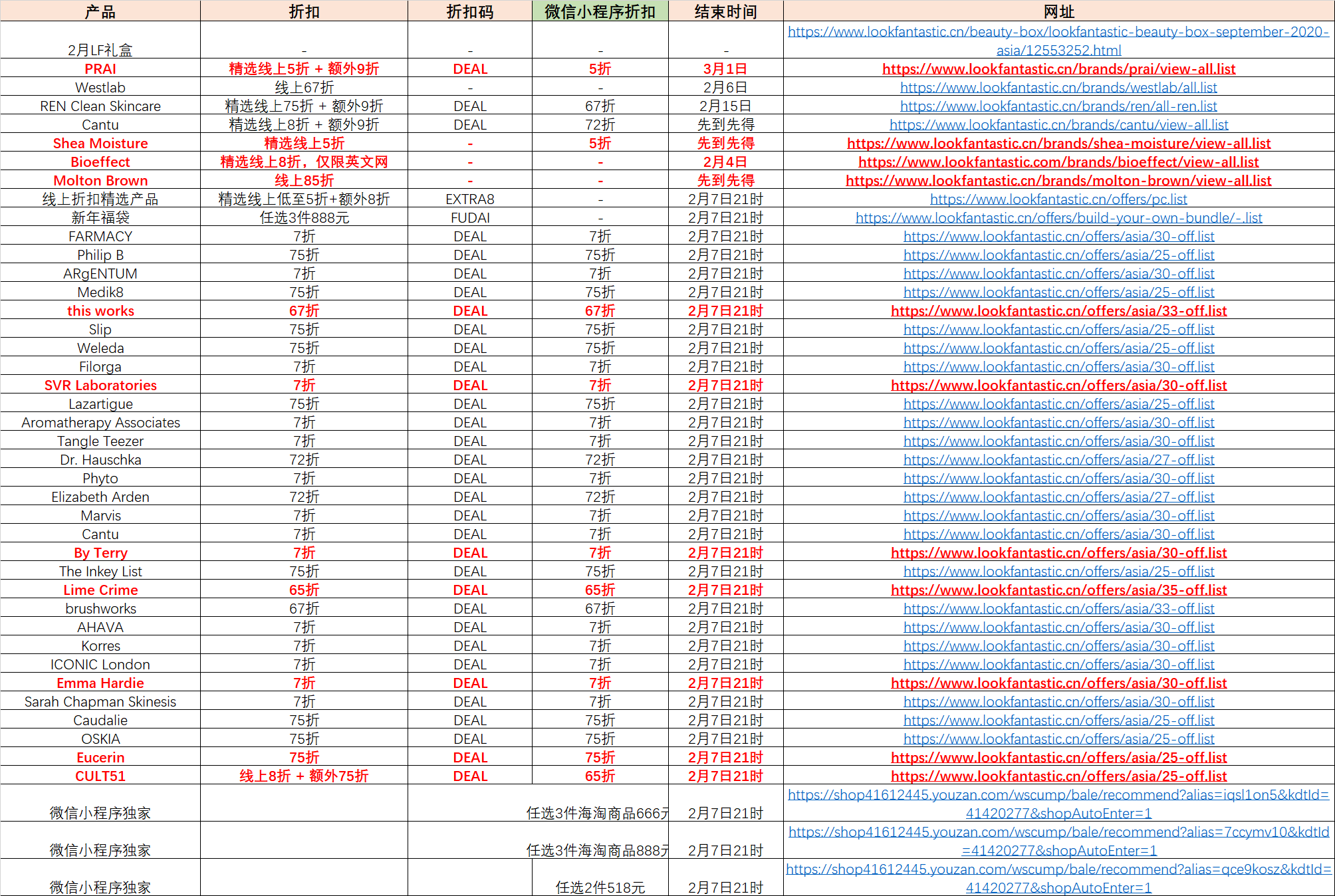The height and width of the screenshot is (896, 1335).
Task: Select the OSKIA product cell
Action: [x=100, y=739]
